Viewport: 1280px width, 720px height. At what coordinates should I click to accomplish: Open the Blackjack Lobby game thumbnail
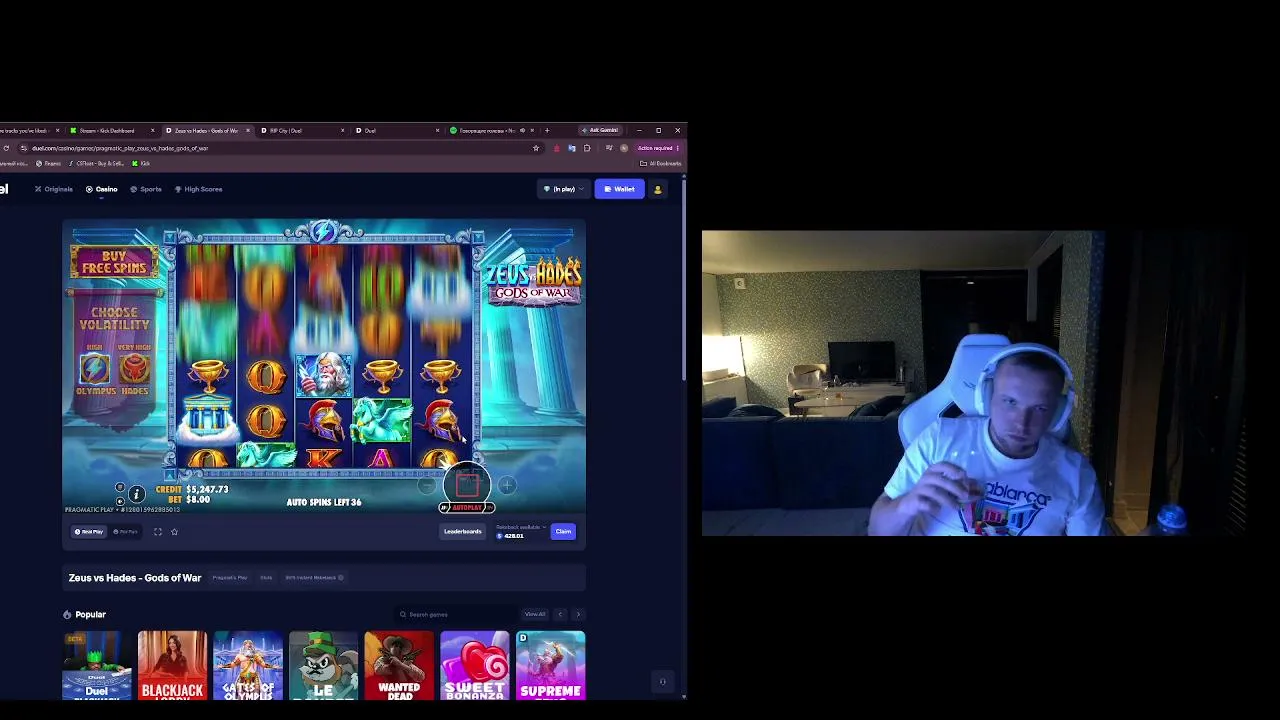tap(172, 665)
